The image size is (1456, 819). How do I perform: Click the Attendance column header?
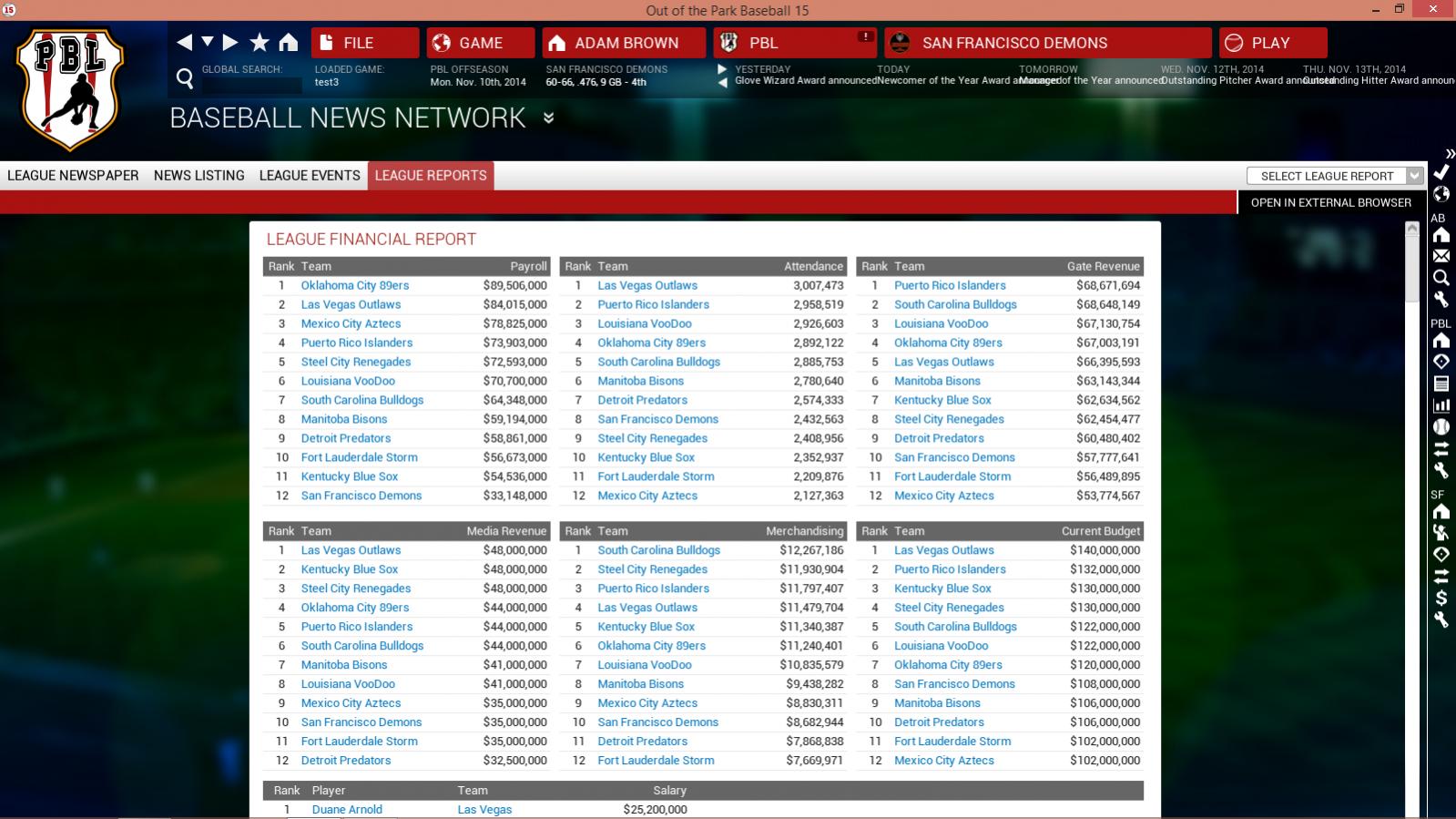[x=813, y=266]
